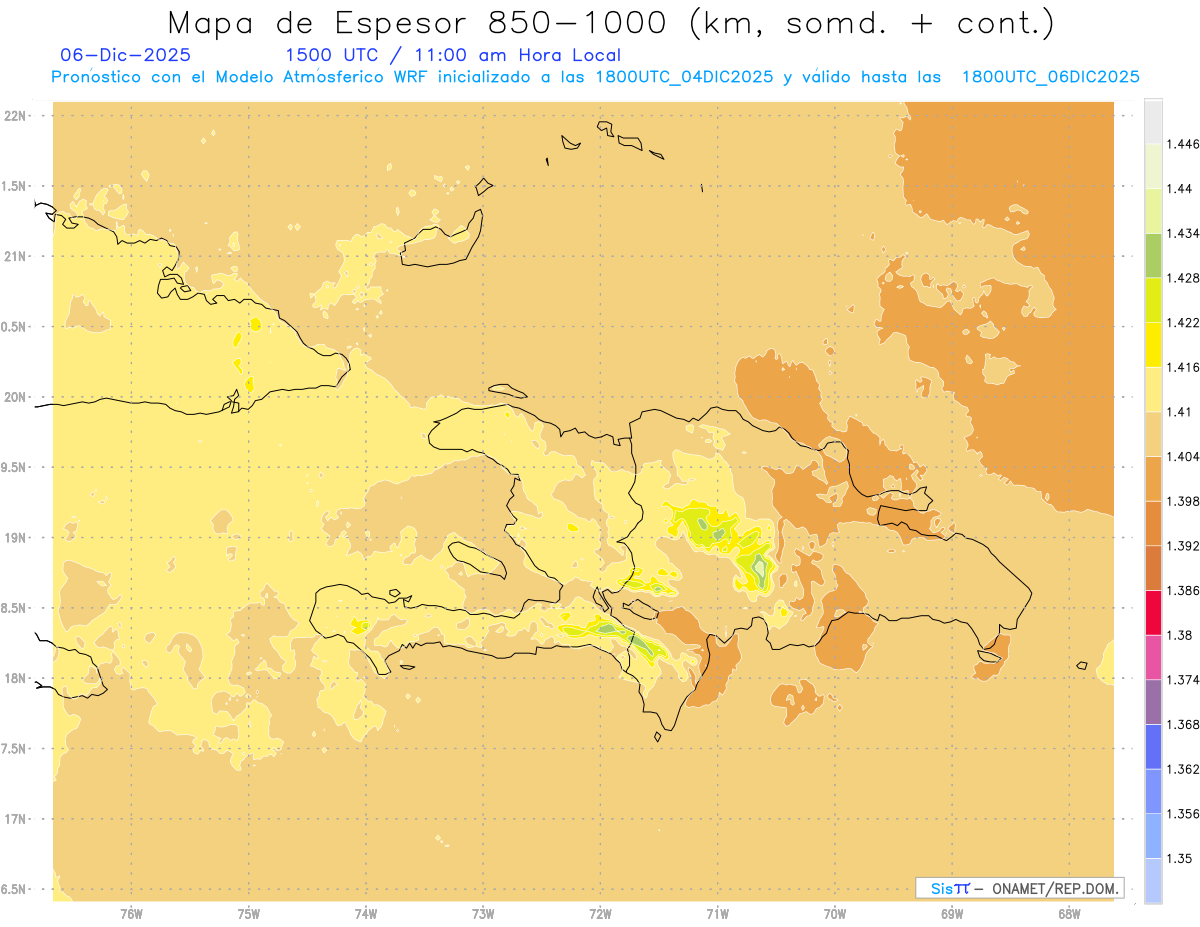Select the colorbar value '1.398'

1183,501
